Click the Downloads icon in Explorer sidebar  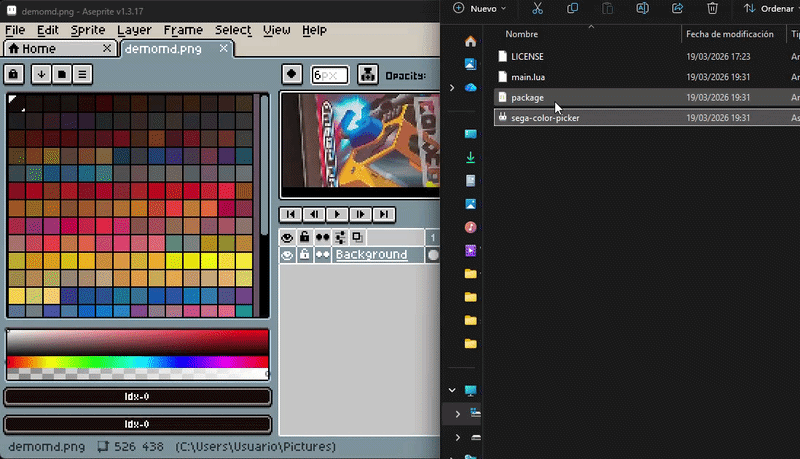[471, 158]
